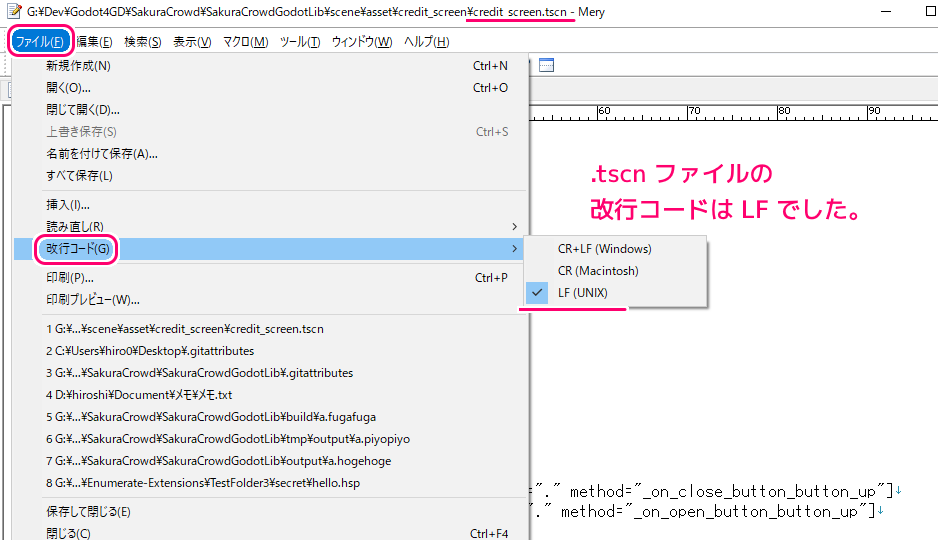Open the ツール(T) menu
Viewport: 938px width, 540px height.
tap(300, 42)
